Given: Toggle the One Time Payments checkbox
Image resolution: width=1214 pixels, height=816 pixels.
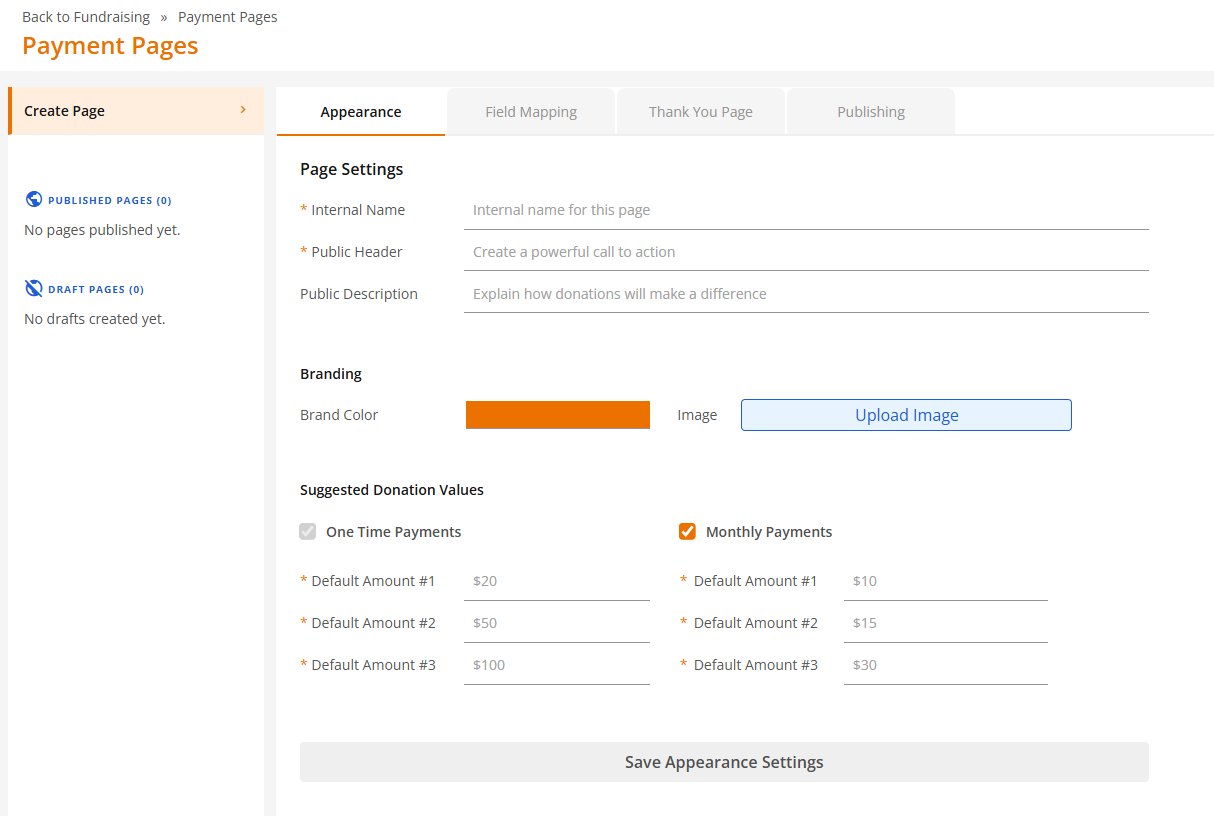Looking at the screenshot, I should 307,531.
